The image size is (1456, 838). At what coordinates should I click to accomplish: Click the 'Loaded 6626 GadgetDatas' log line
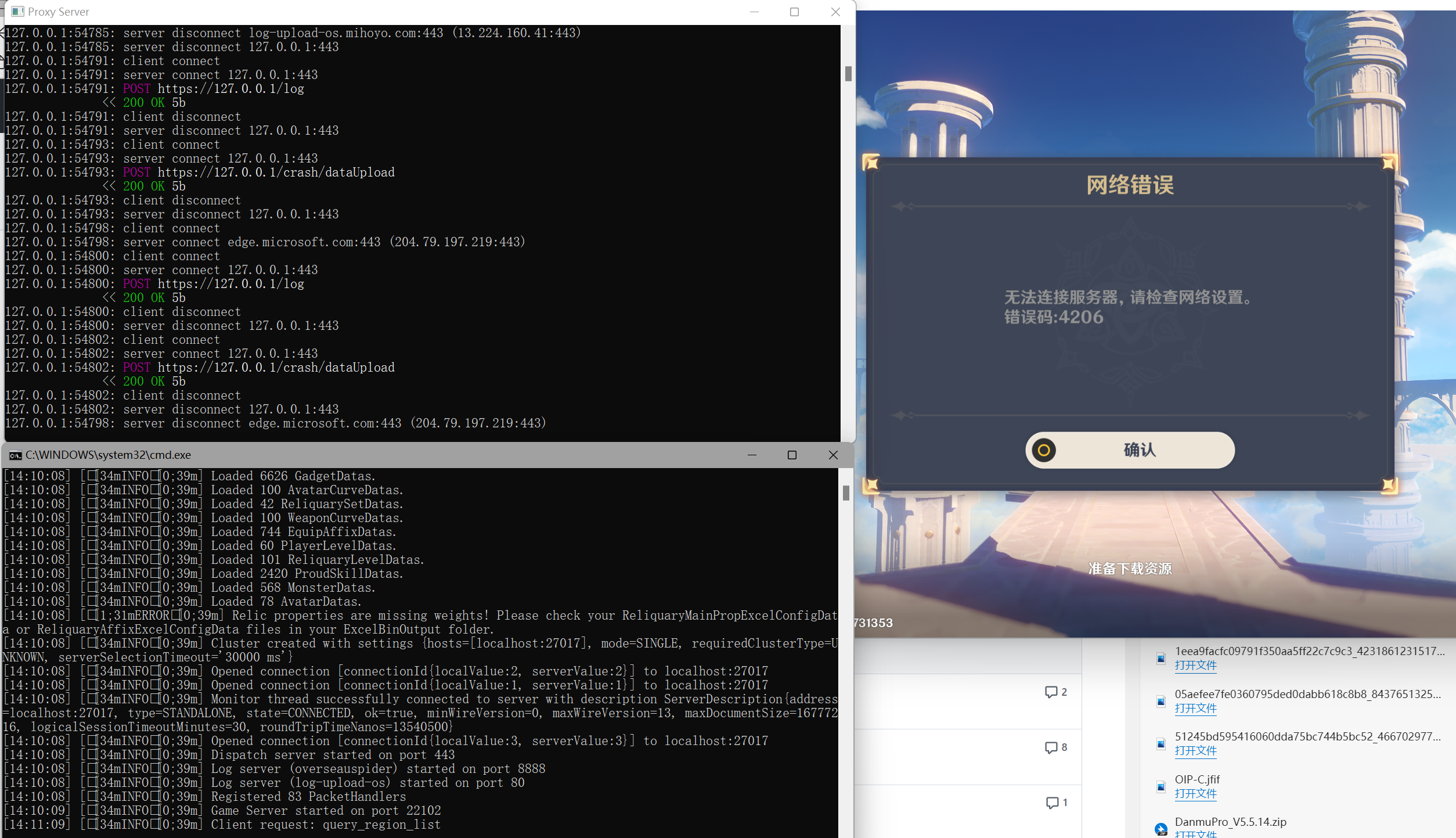tap(189, 476)
